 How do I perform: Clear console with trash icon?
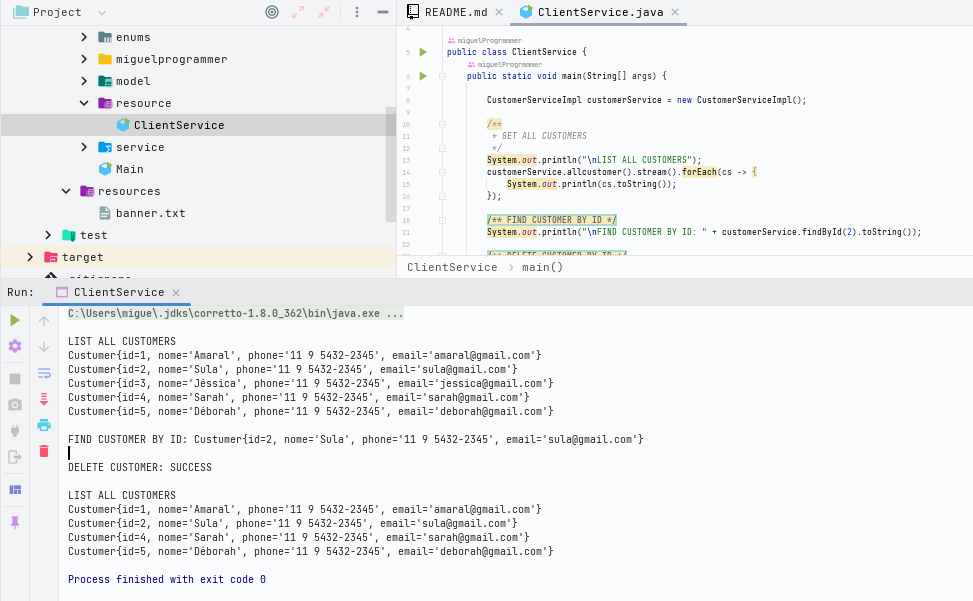[x=44, y=451]
